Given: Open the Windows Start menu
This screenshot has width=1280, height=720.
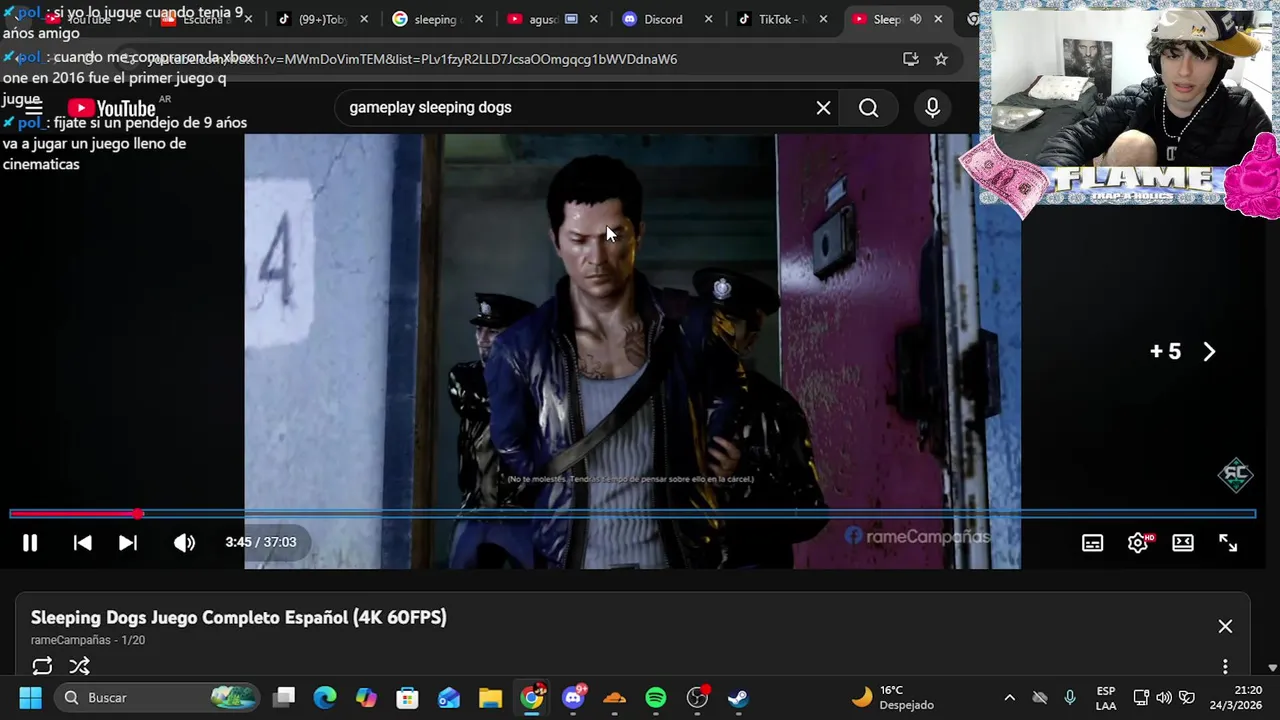Looking at the screenshot, I should point(30,697).
